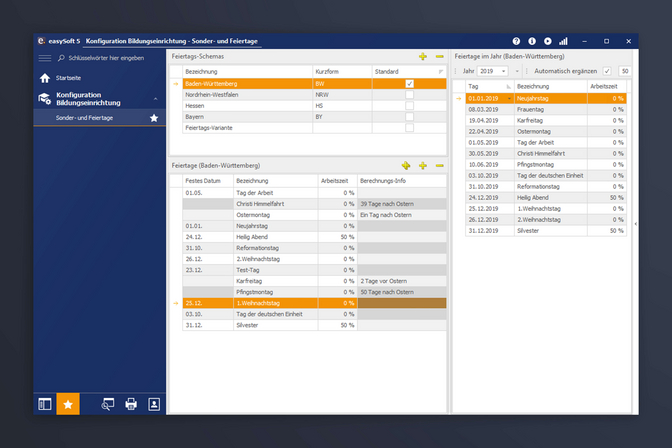Select the Feiertags-Variante row

coord(315,128)
